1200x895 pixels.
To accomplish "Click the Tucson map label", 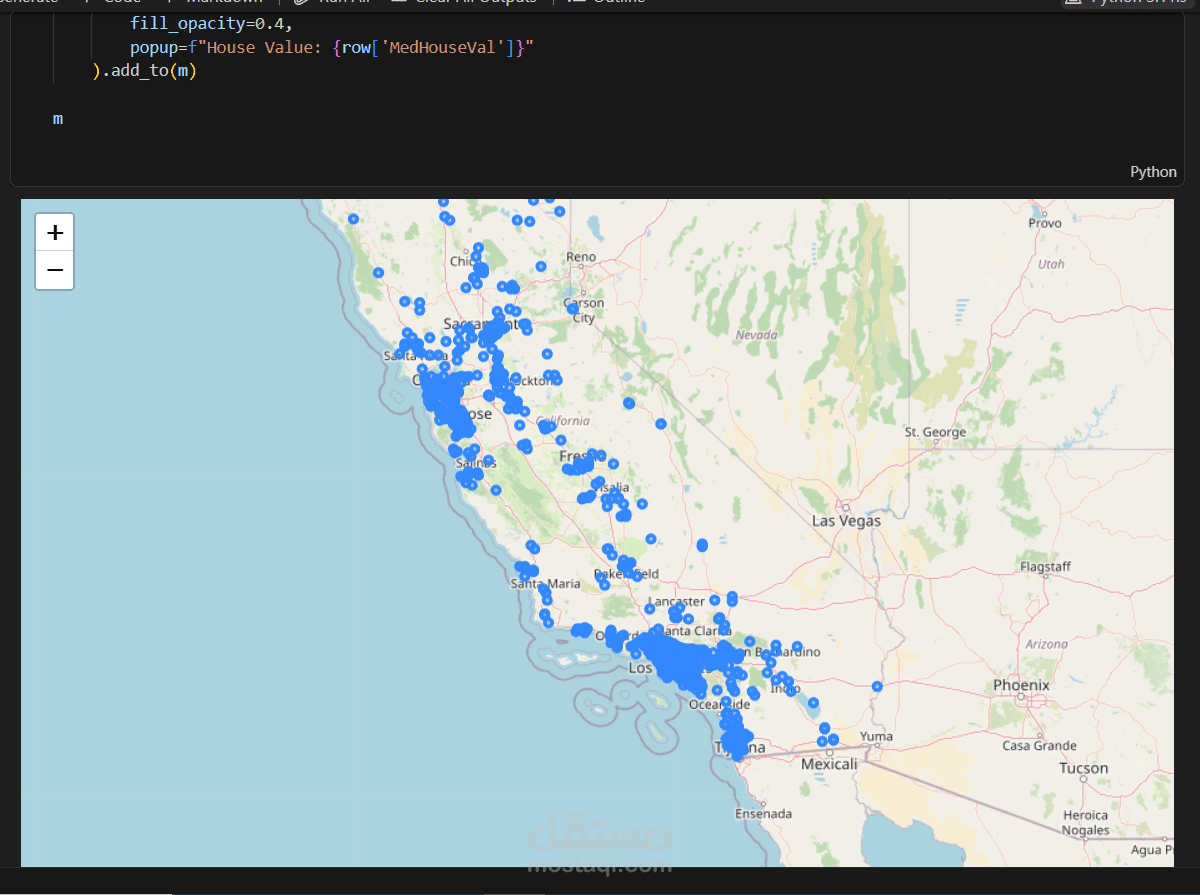I will point(1084,769).
